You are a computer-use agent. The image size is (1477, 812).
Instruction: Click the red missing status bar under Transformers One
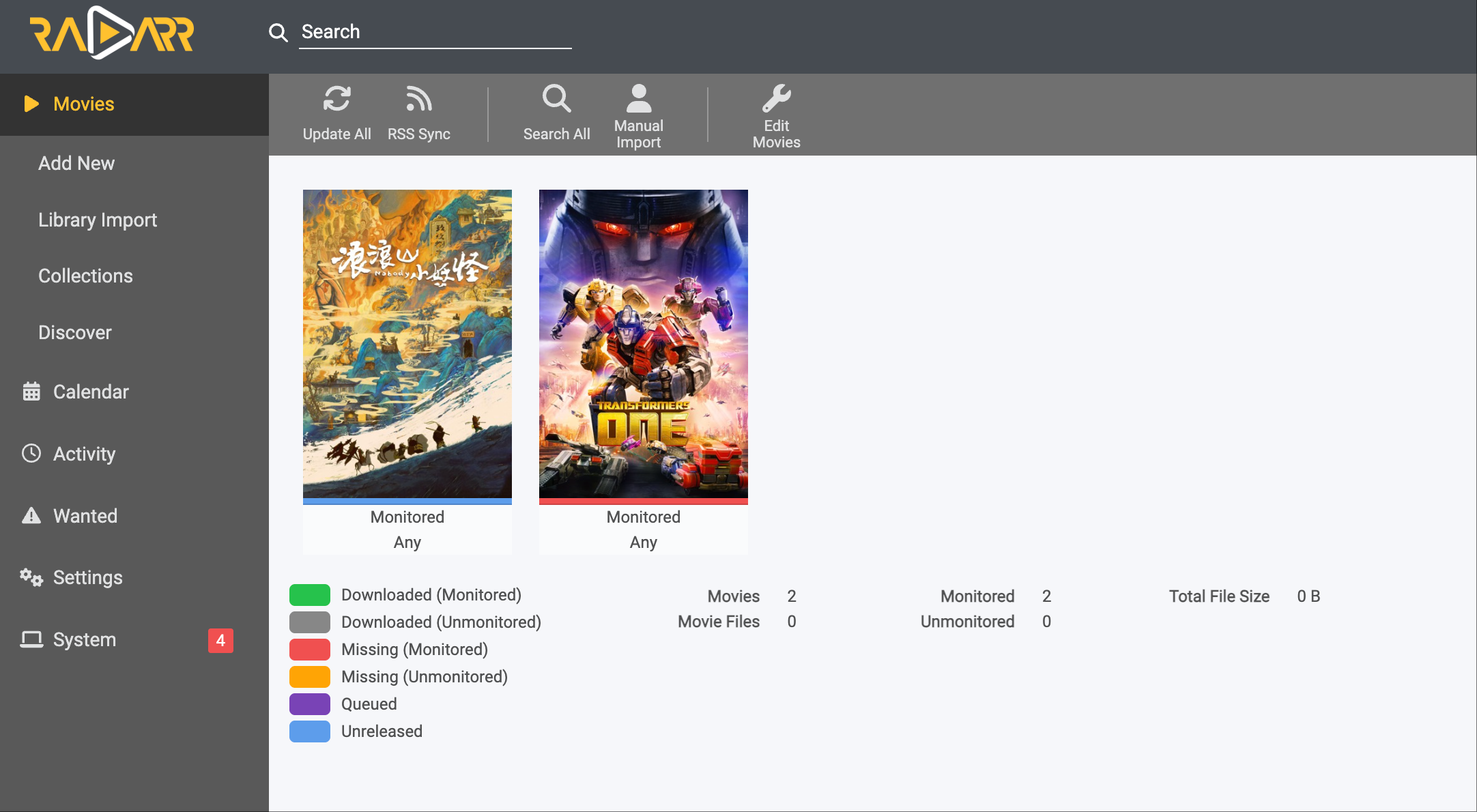(x=644, y=502)
